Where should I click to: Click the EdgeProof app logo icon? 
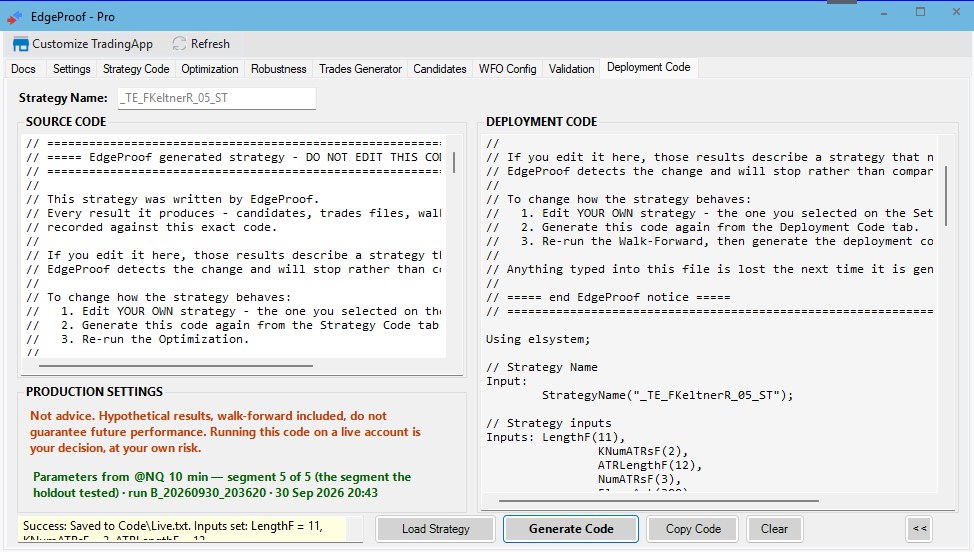click(x=14, y=17)
